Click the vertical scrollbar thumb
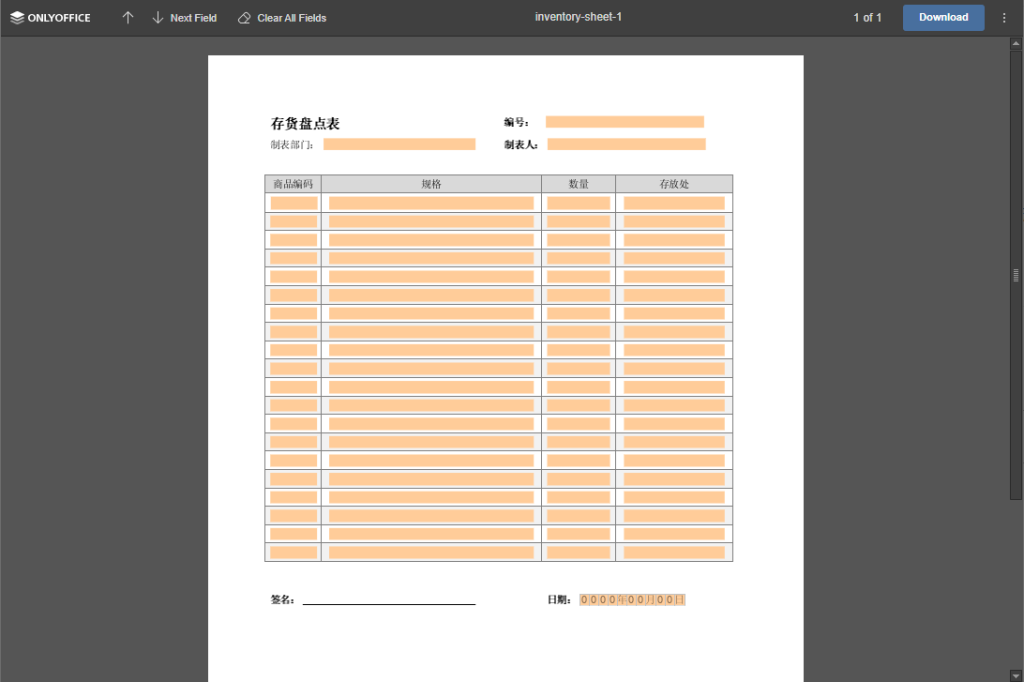Screen dimensions: 1024x682 pos(1015,273)
